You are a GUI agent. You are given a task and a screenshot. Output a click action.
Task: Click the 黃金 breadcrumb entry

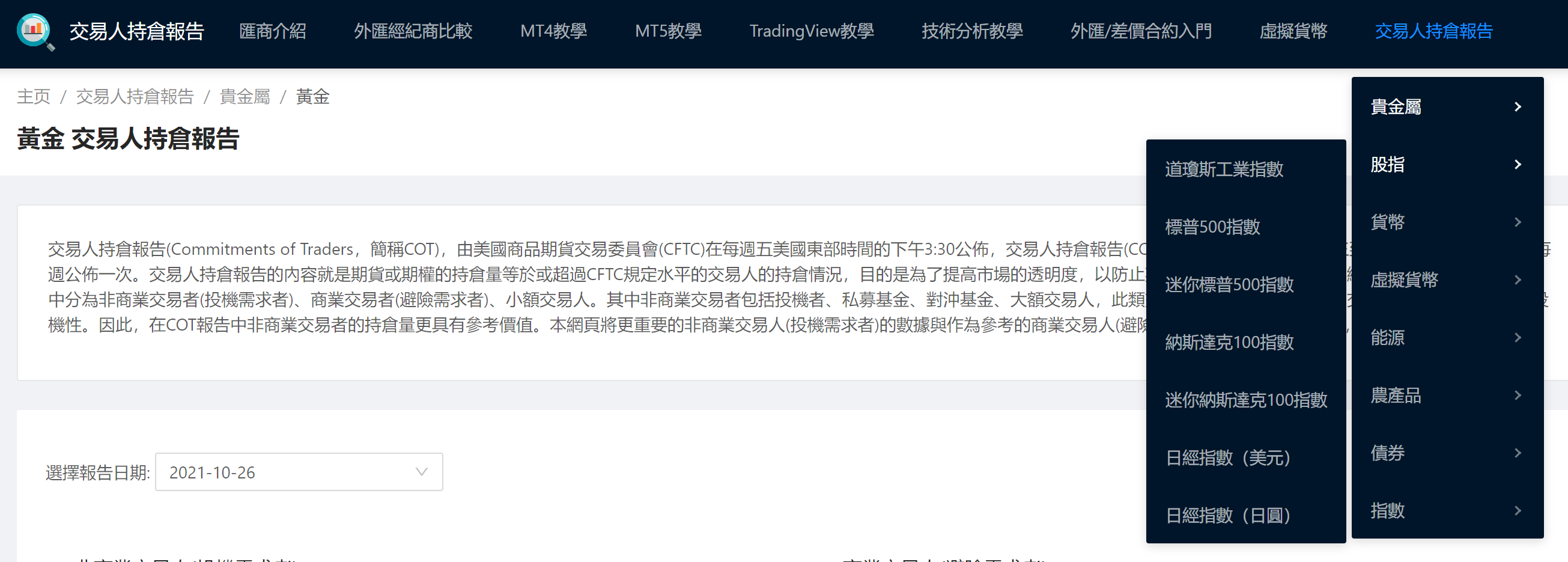pyautogui.click(x=312, y=96)
